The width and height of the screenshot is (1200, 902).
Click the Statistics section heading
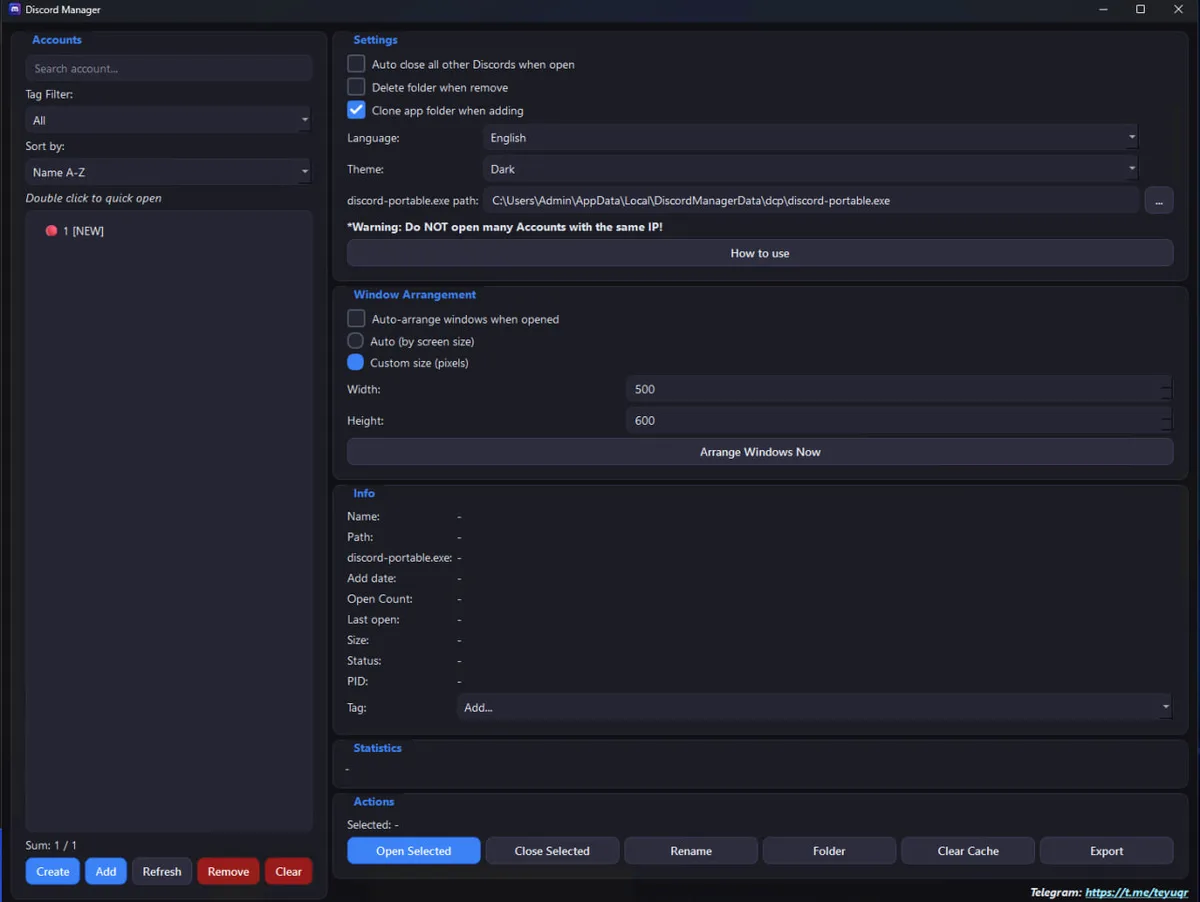377,748
